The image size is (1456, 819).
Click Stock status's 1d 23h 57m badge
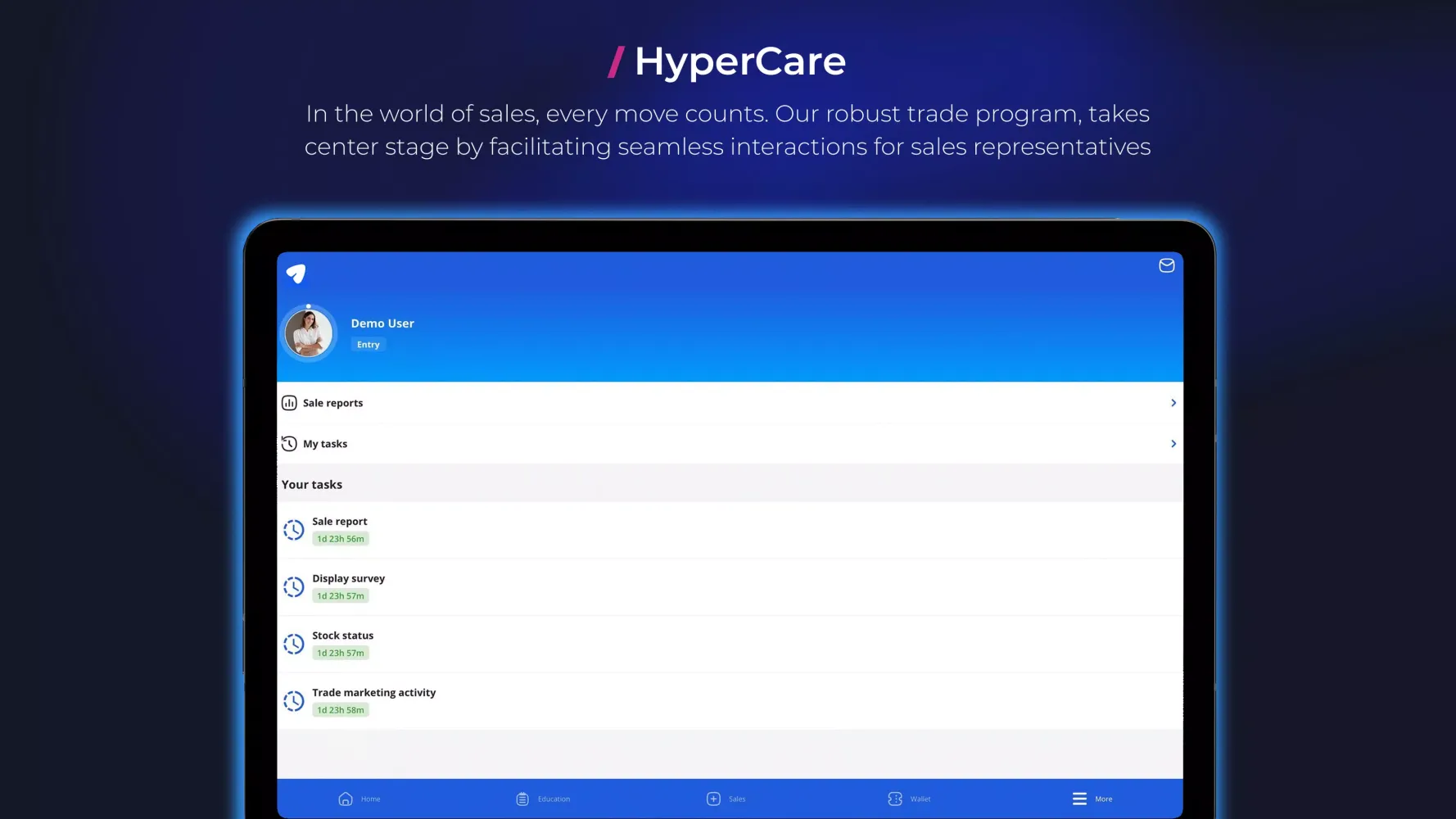tap(341, 654)
